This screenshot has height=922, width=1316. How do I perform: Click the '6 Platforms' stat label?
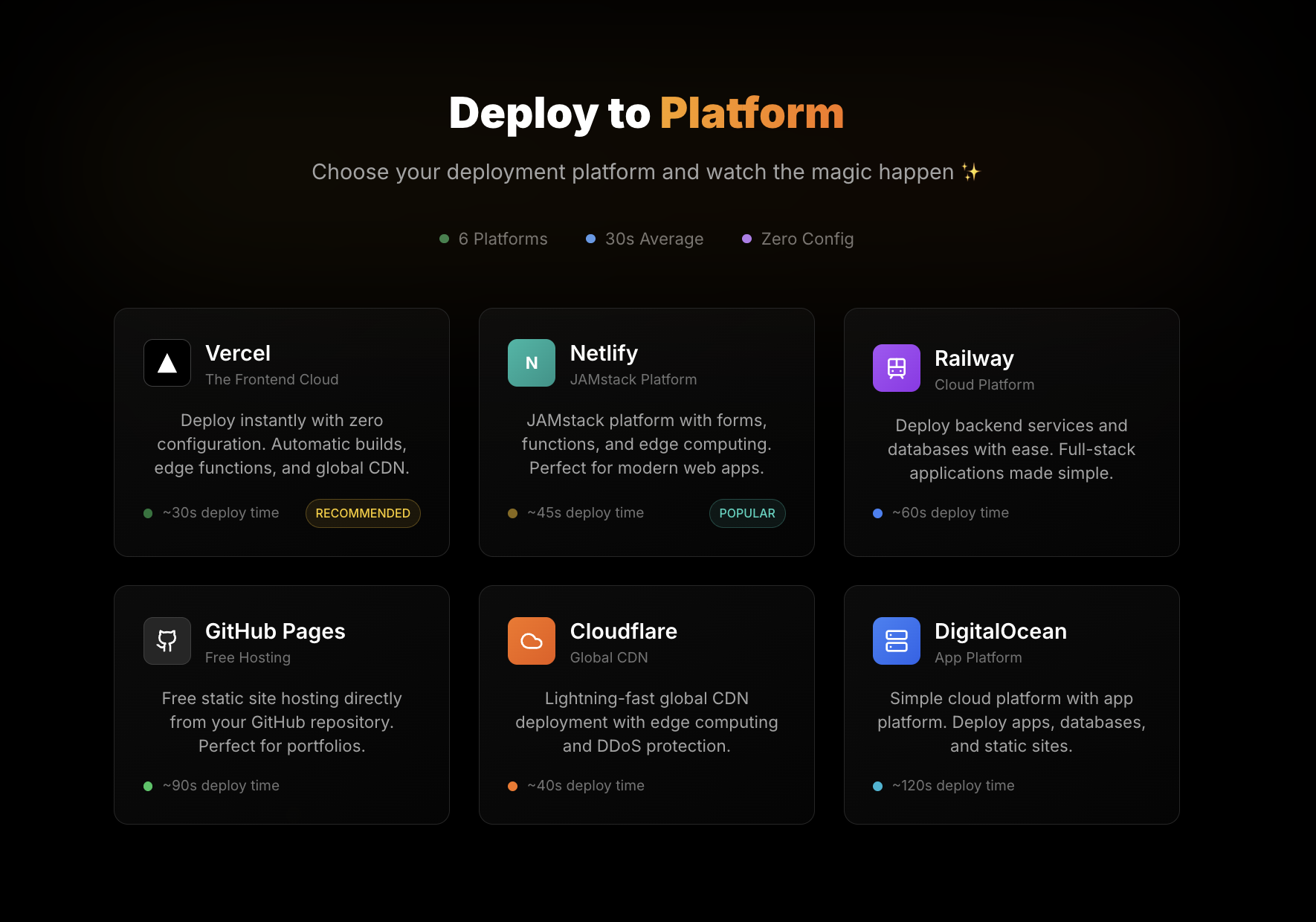click(503, 239)
